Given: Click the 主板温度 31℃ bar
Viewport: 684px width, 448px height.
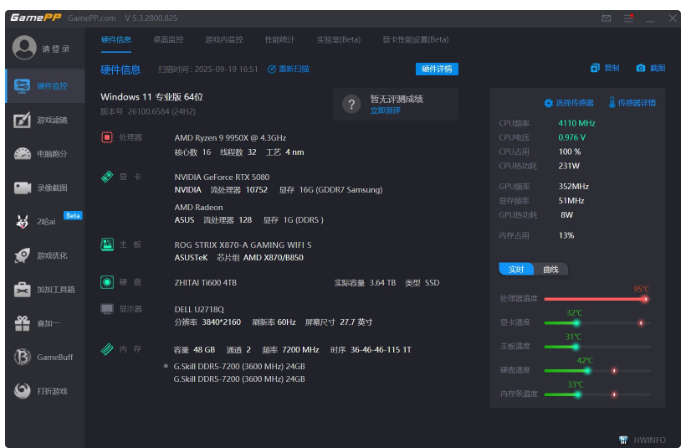Looking at the screenshot, I should click(597, 347).
